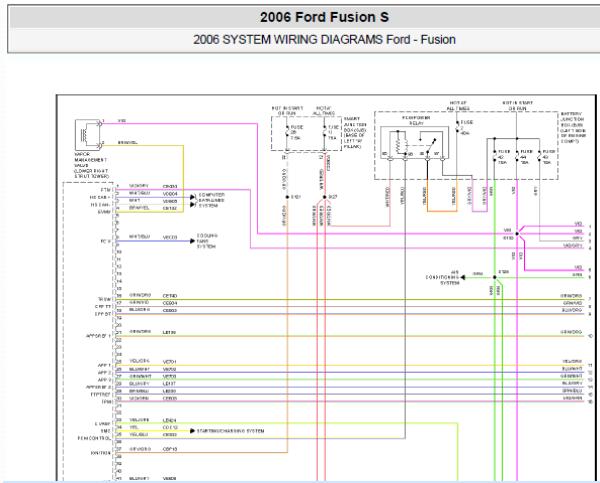This screenshot has height=483, width=600.
Task: Click circuit code VE701 on pin 25
Action: [170, 361]
